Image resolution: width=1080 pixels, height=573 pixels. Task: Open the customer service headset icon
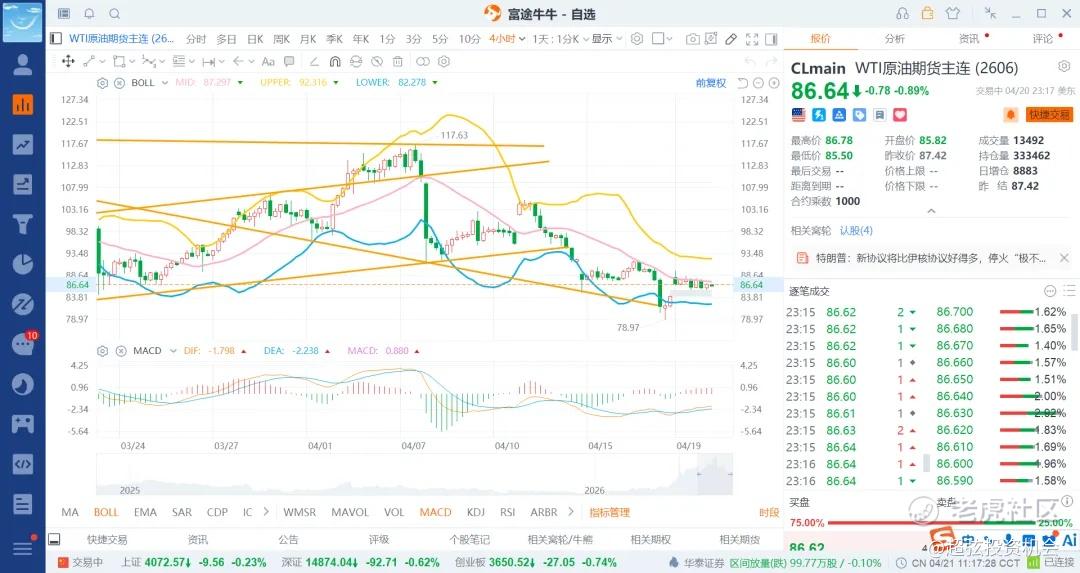(x=903, y=14)
